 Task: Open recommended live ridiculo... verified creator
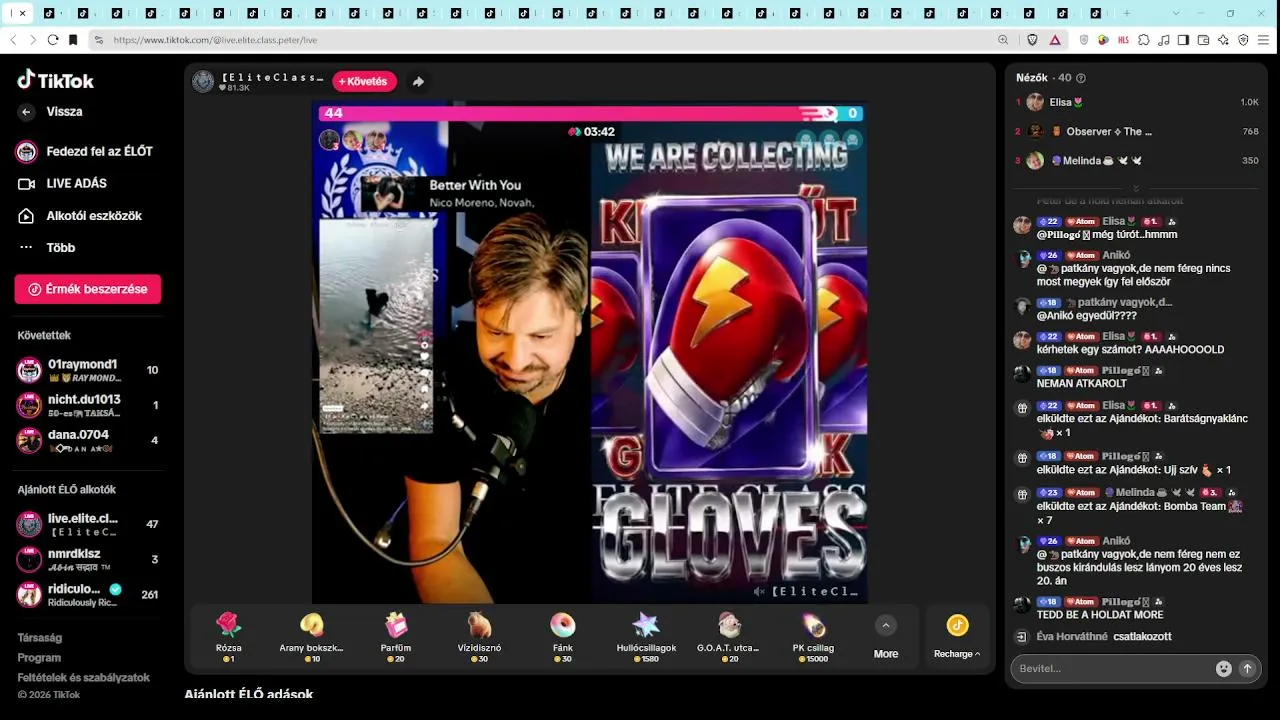88,594
